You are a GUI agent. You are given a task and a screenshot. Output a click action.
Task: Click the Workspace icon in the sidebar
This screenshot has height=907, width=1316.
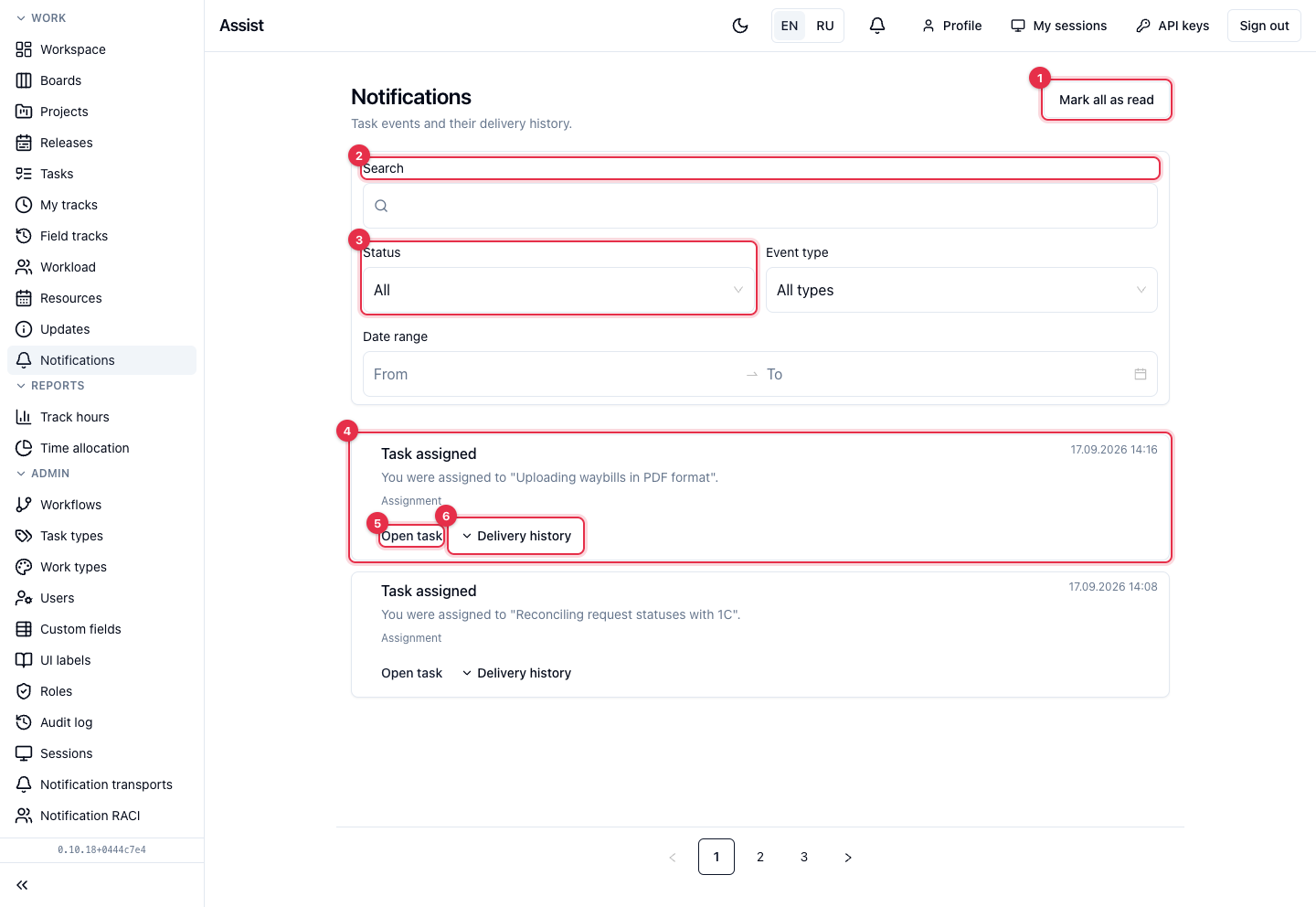[24, 49]
